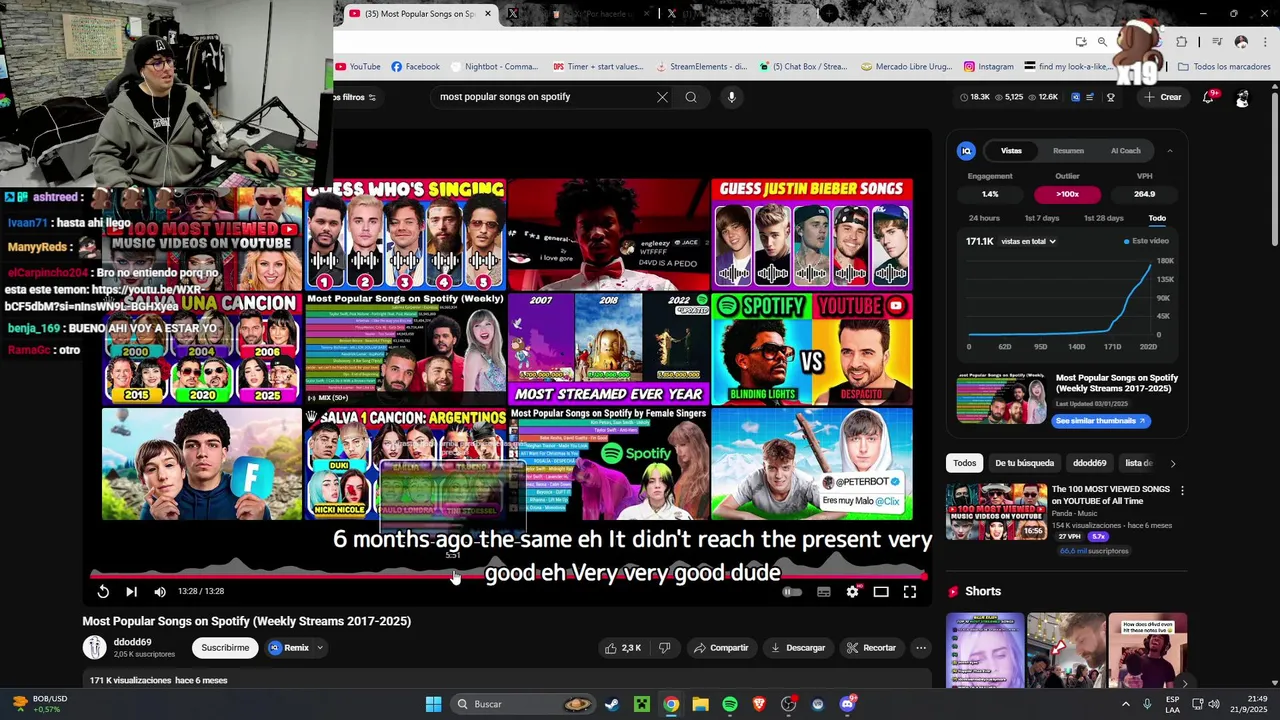Open the notifications bell
The height and width of the screenshot is (720, 1280).
pos(1210,97)
